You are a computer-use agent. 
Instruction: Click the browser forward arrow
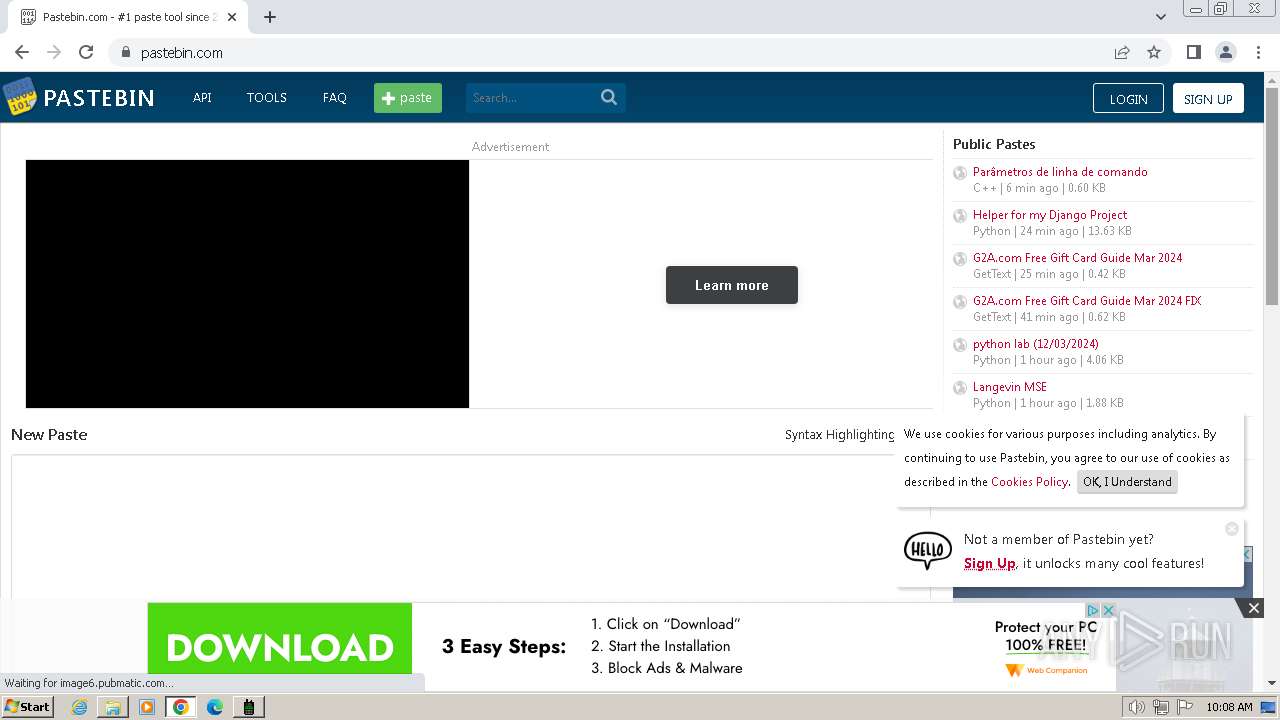[x=54, y=52]
